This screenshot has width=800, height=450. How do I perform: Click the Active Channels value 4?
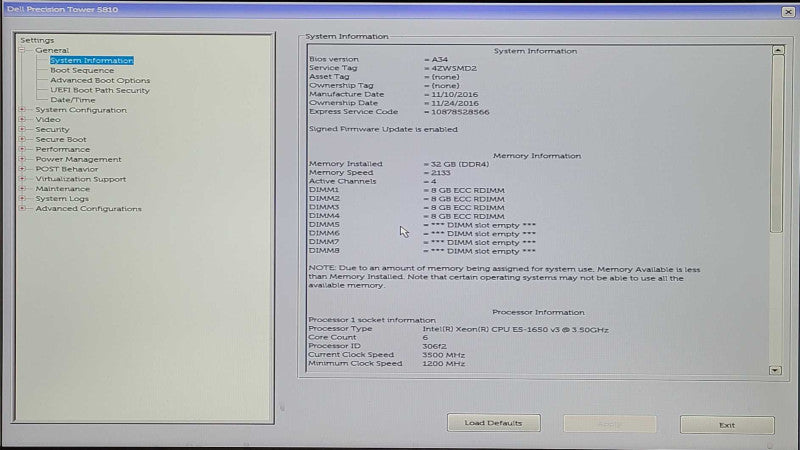click(x=433, y=182)
